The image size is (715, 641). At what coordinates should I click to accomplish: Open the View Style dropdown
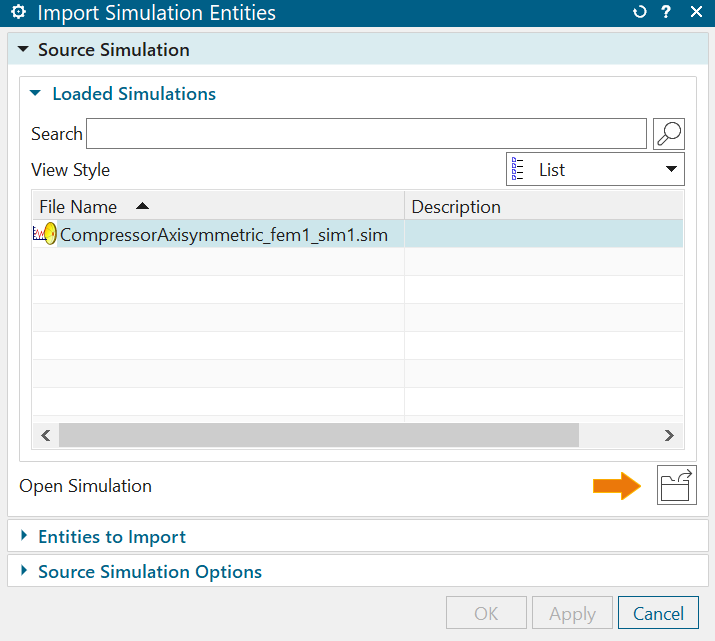coord(595,170)
